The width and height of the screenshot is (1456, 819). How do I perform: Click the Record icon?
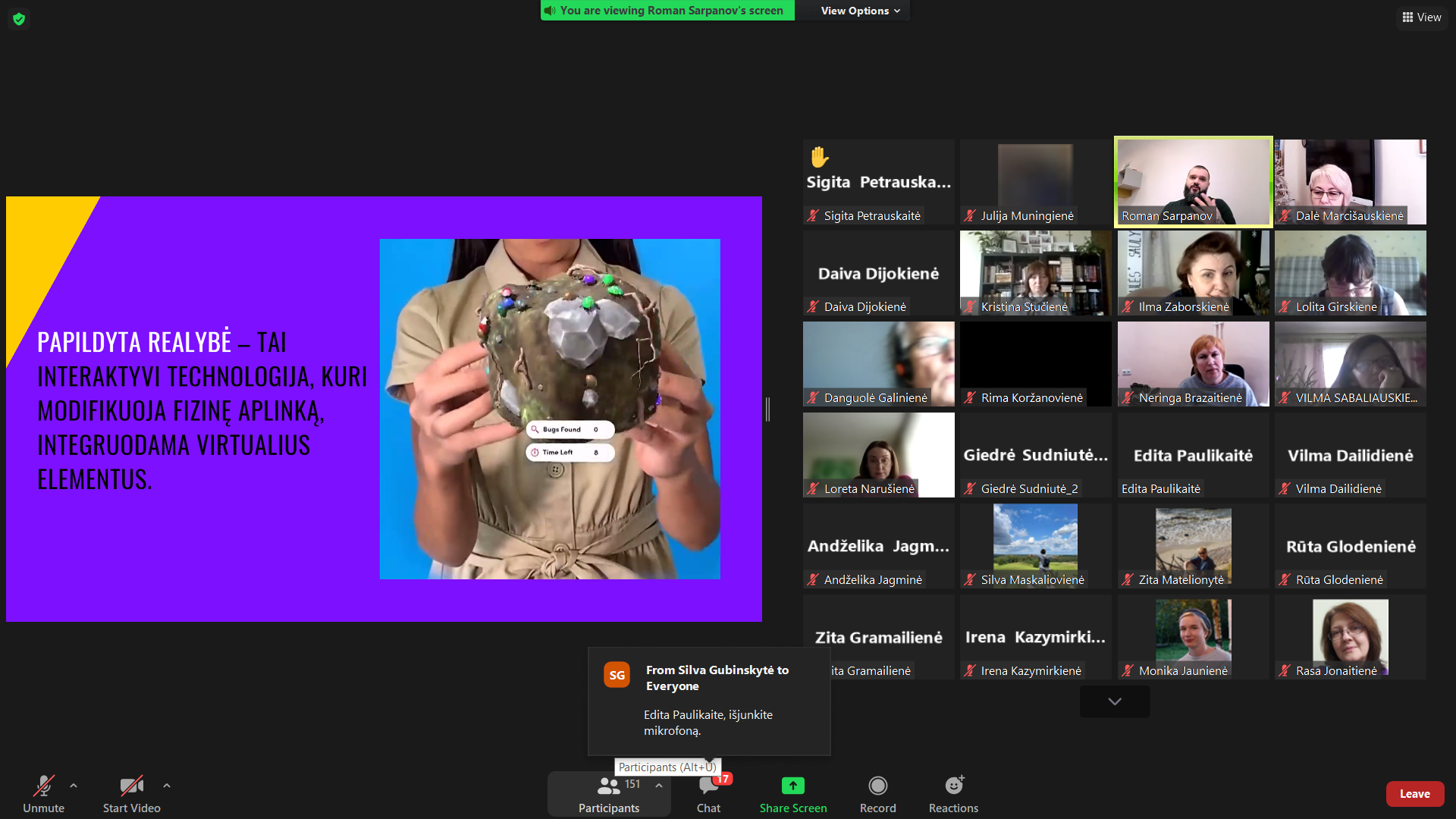pyautogui.click(x=877, y=786)
